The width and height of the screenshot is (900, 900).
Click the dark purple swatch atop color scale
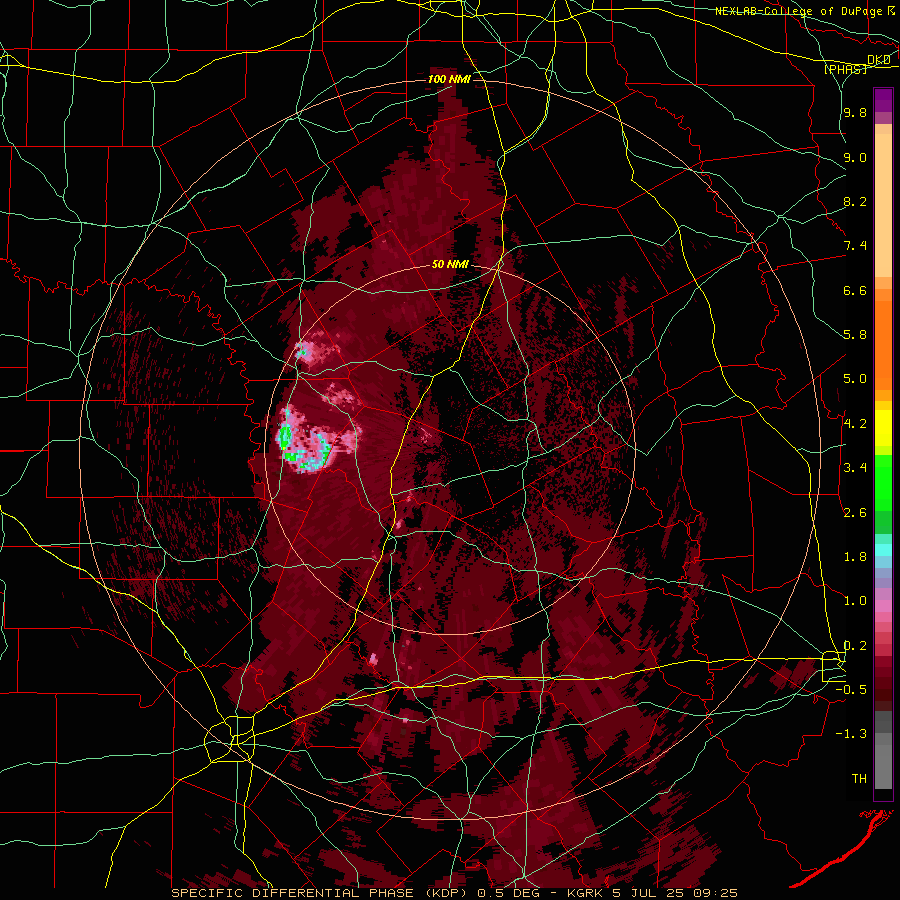coord(883,100)
